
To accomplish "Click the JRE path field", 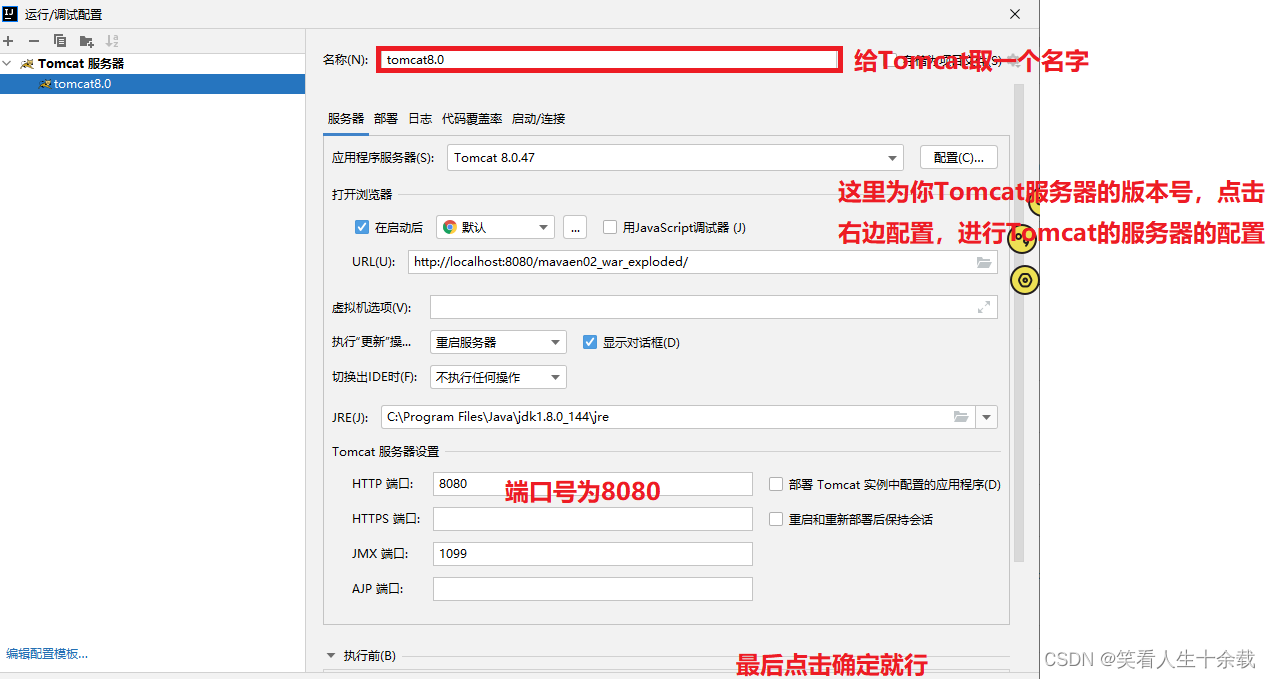I will click(x=678, y=417).
